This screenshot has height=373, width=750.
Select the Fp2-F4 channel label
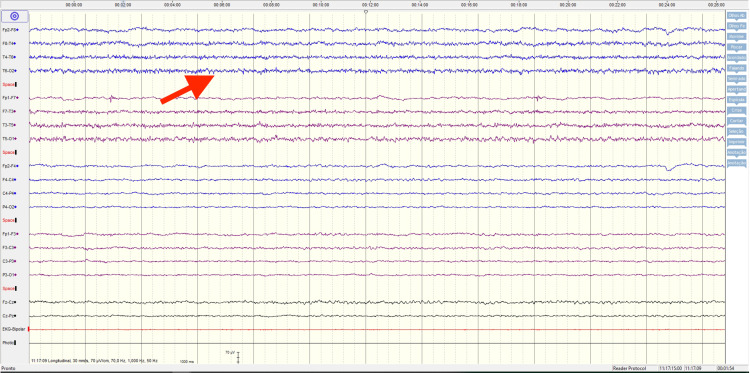[11, 166]
